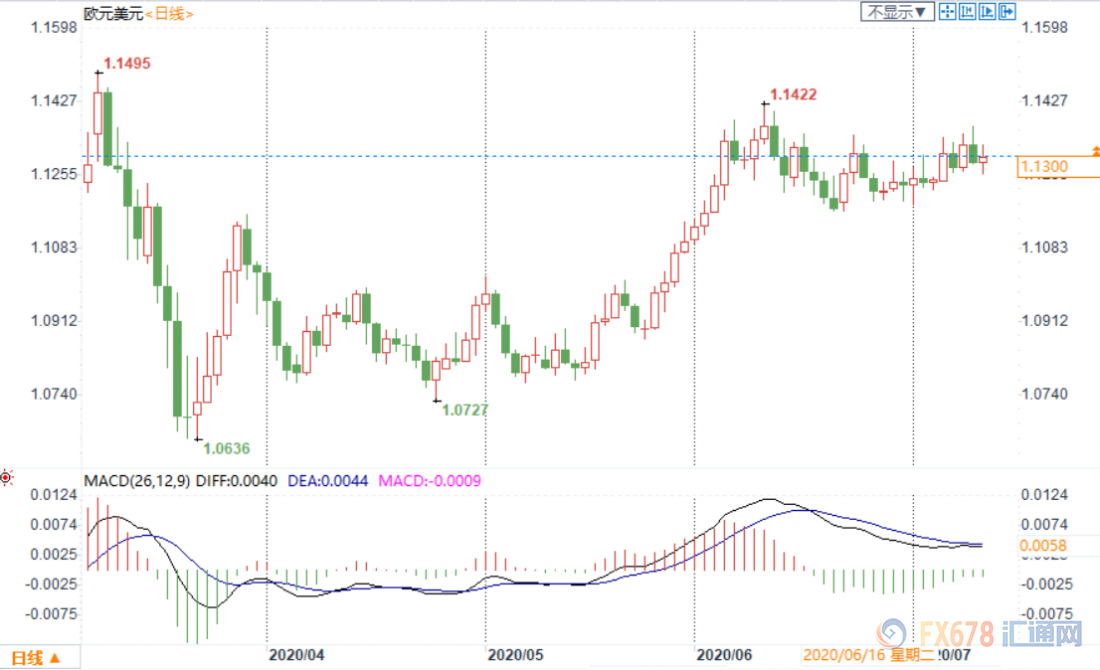
Task: Click the 1.1300 current price tag
Action: click(1043, 167)
